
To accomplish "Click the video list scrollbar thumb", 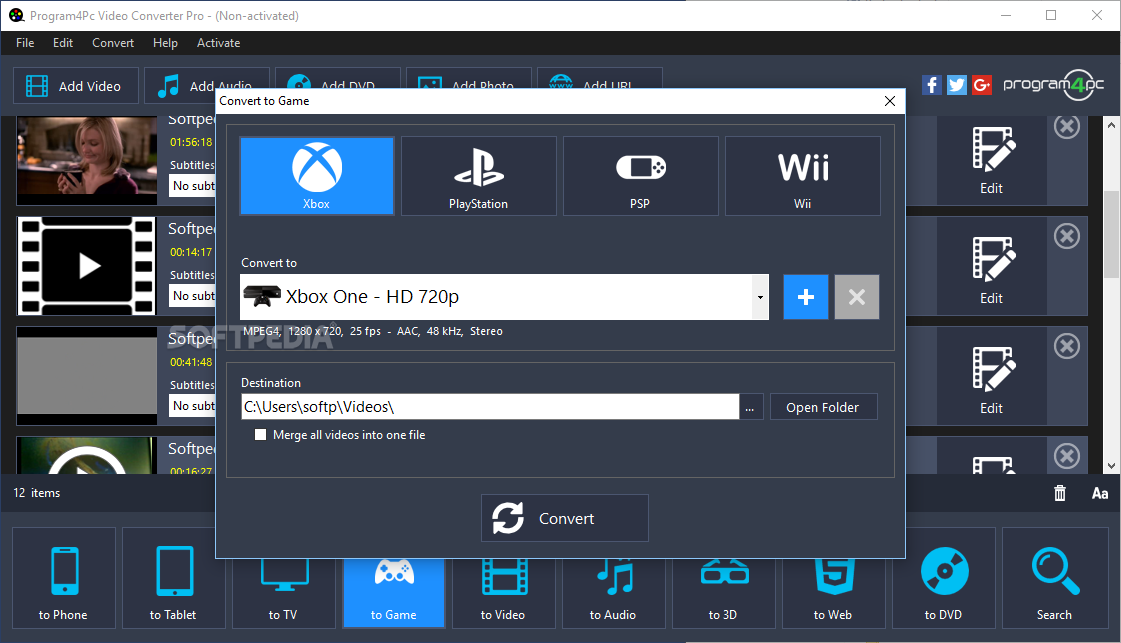I will tap(1111, 235).
